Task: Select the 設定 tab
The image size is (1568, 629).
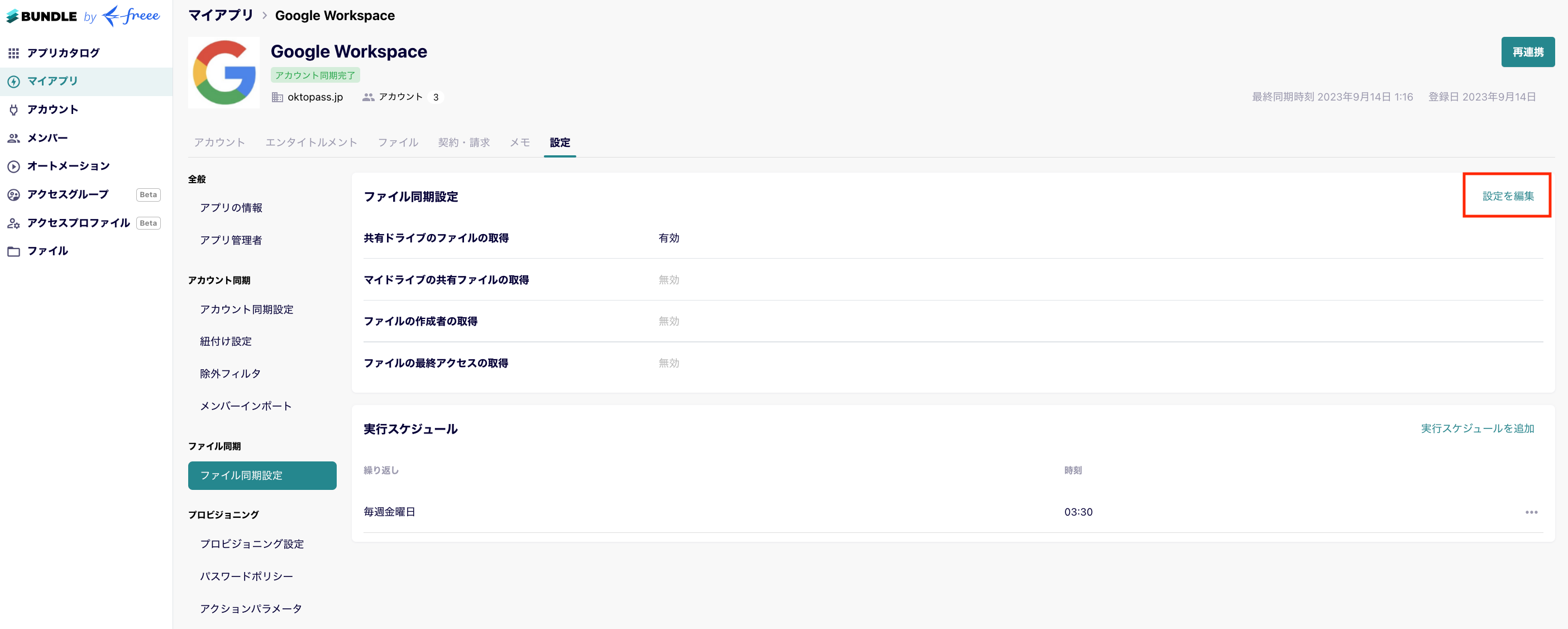Action: (x=560, y=142)
